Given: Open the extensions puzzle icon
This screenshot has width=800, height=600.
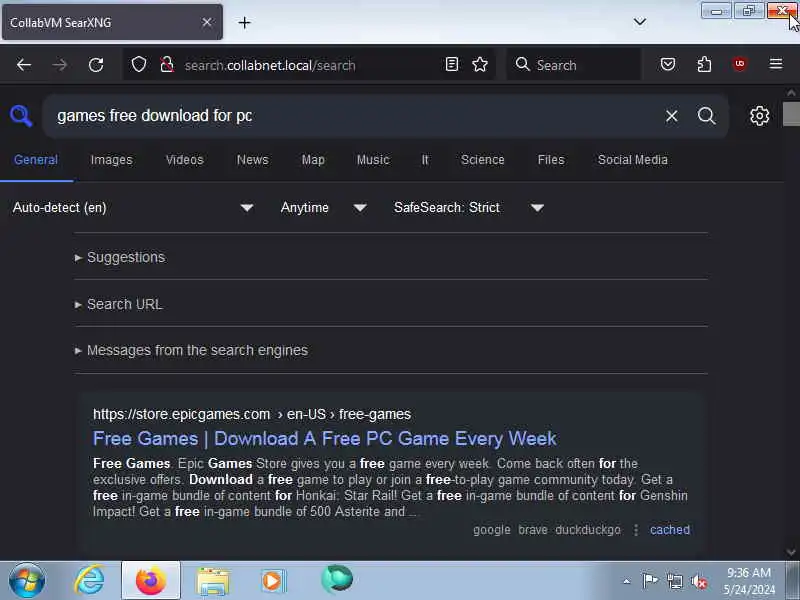Looking at the screenshot, I should point(704,64).
